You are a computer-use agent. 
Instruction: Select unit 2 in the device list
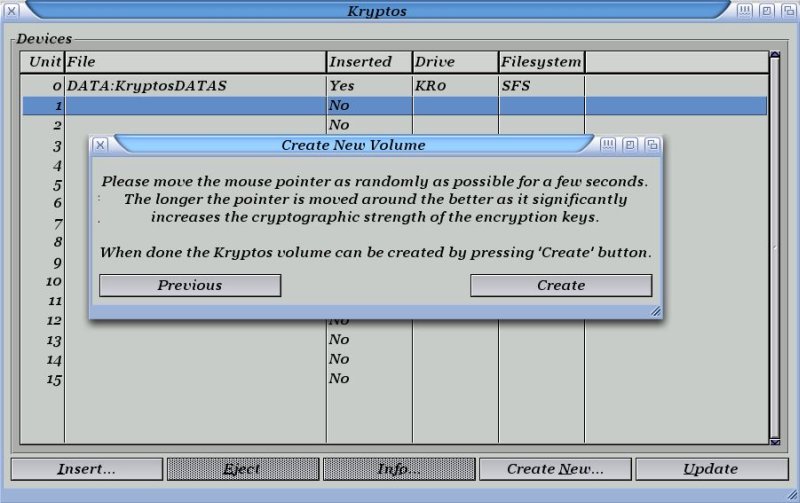click(x=394, y=125)
